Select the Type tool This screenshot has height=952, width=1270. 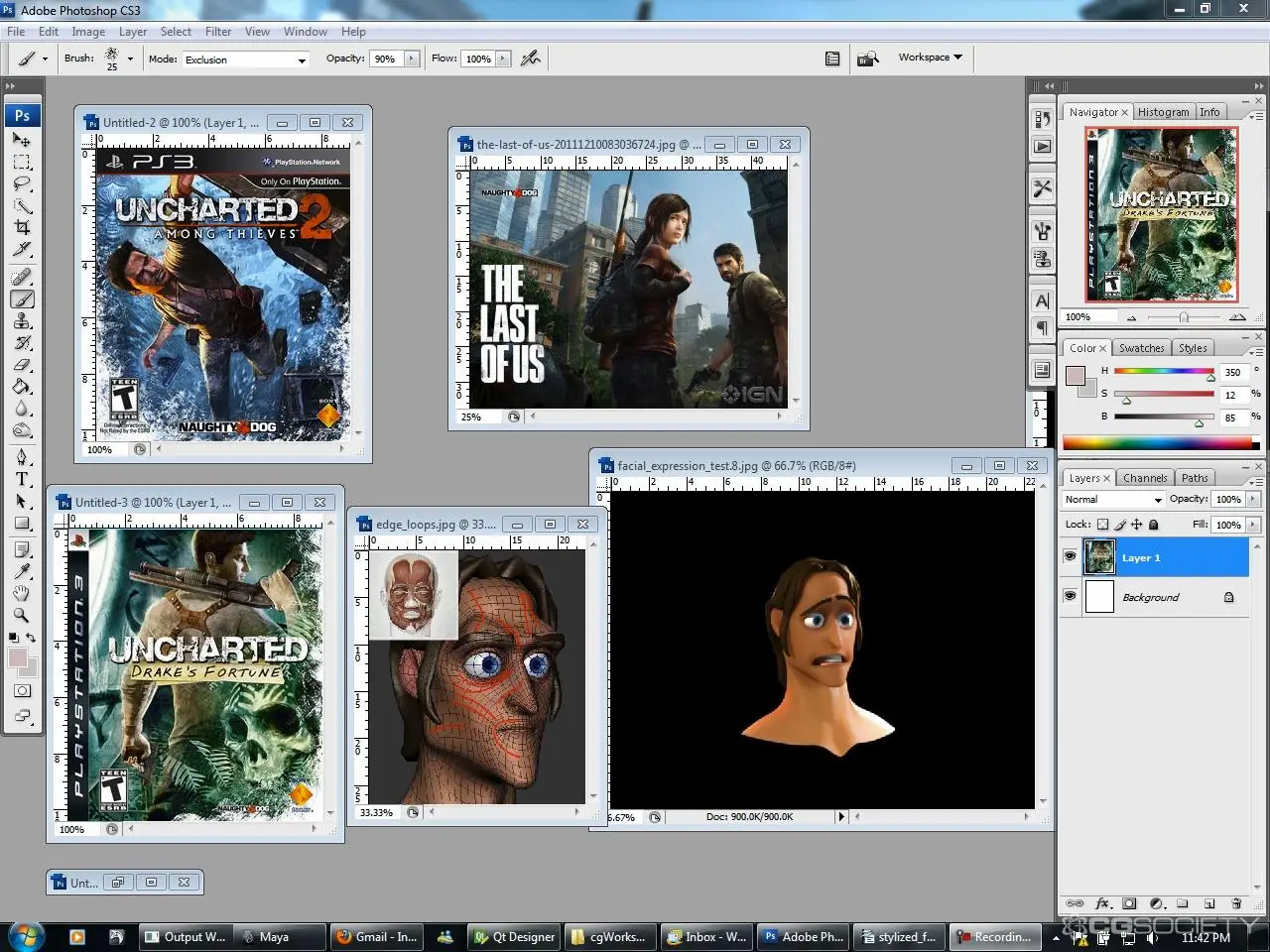(x=22, y=479)
